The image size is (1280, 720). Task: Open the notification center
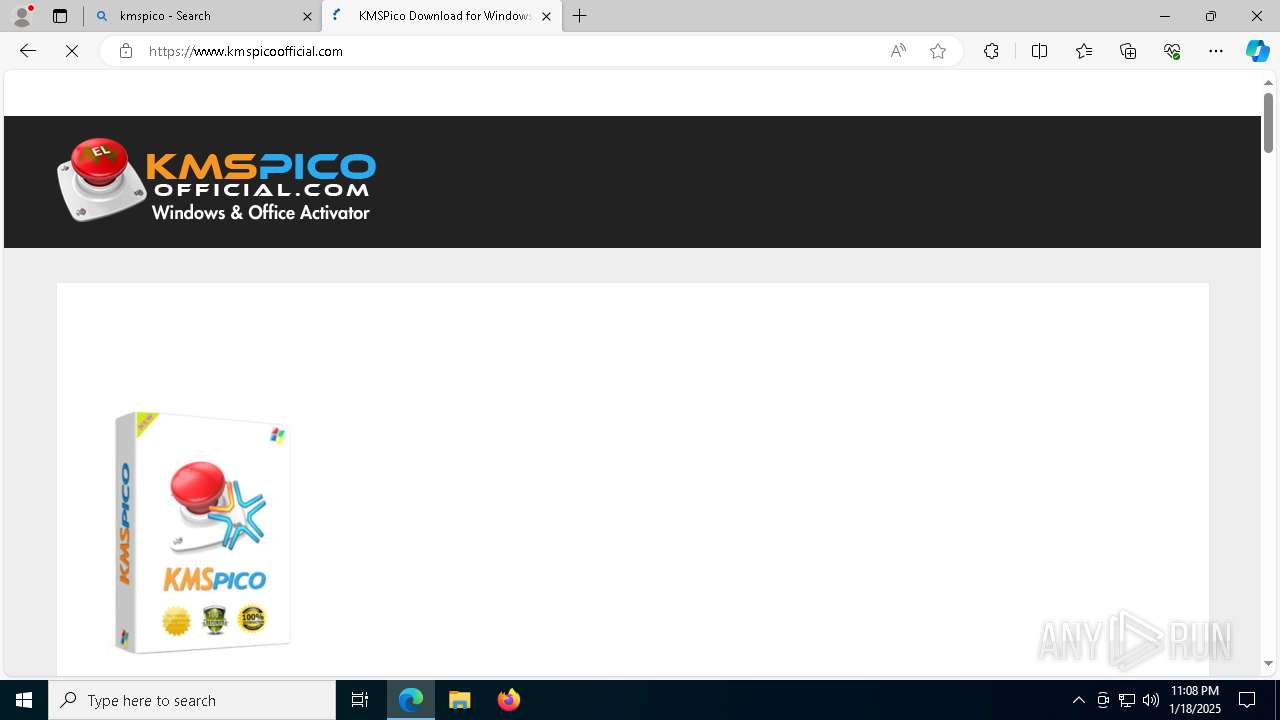coord(1247,700)
